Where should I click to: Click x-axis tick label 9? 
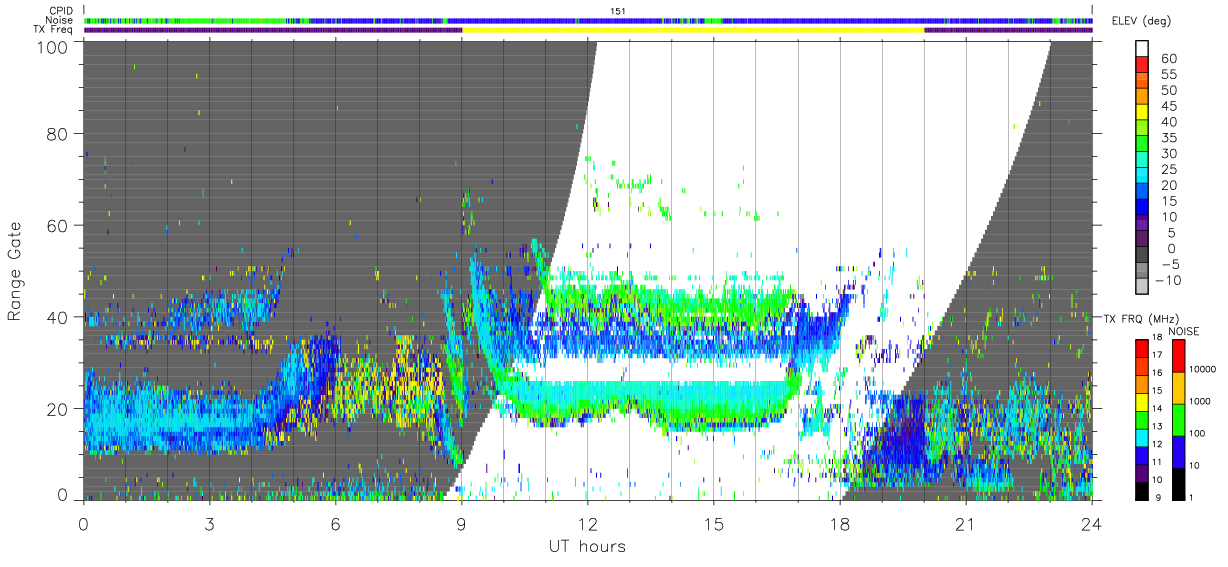(x=461, y=523)
